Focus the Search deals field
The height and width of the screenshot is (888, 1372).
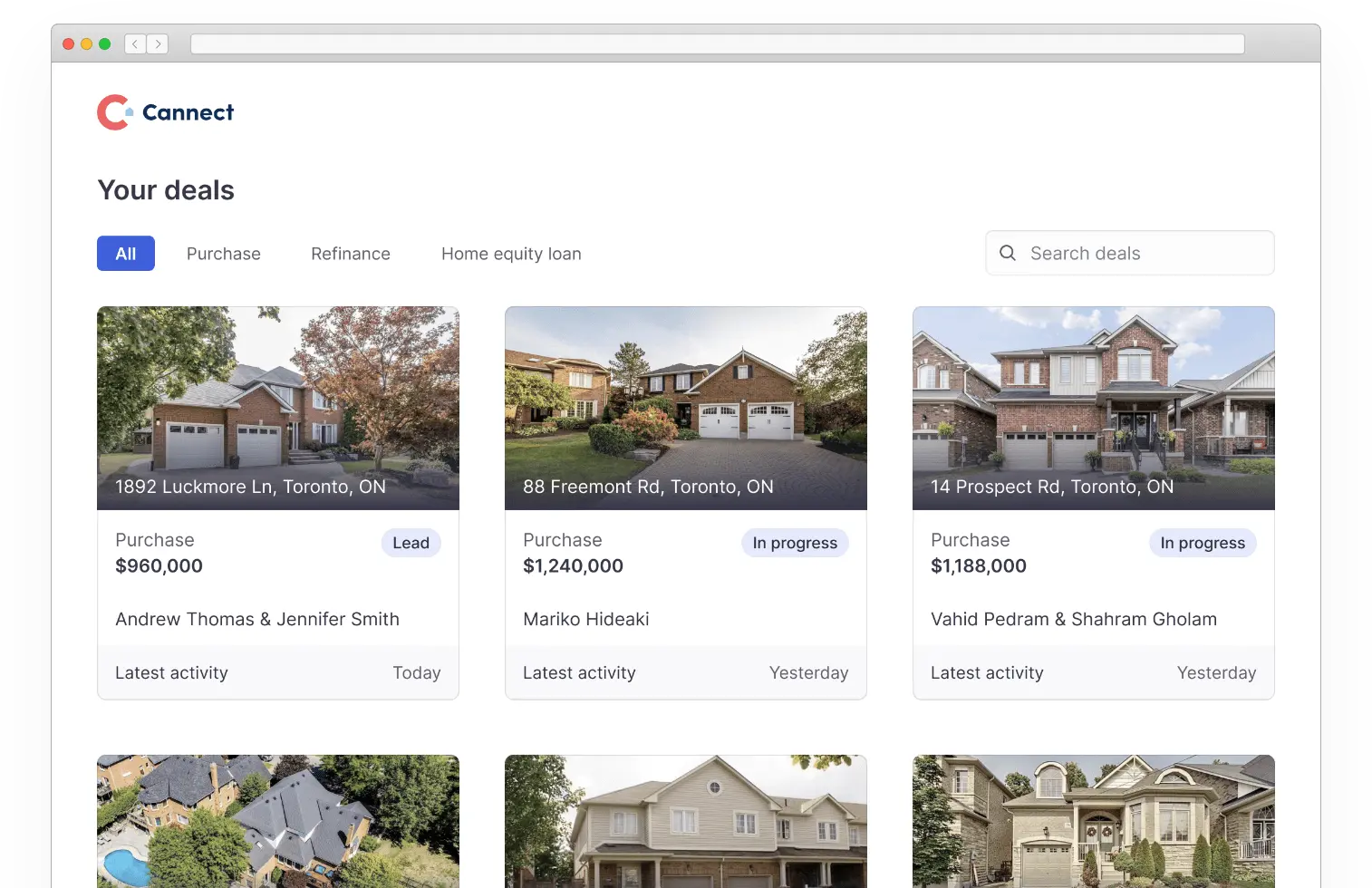(x=1129, y=253)
